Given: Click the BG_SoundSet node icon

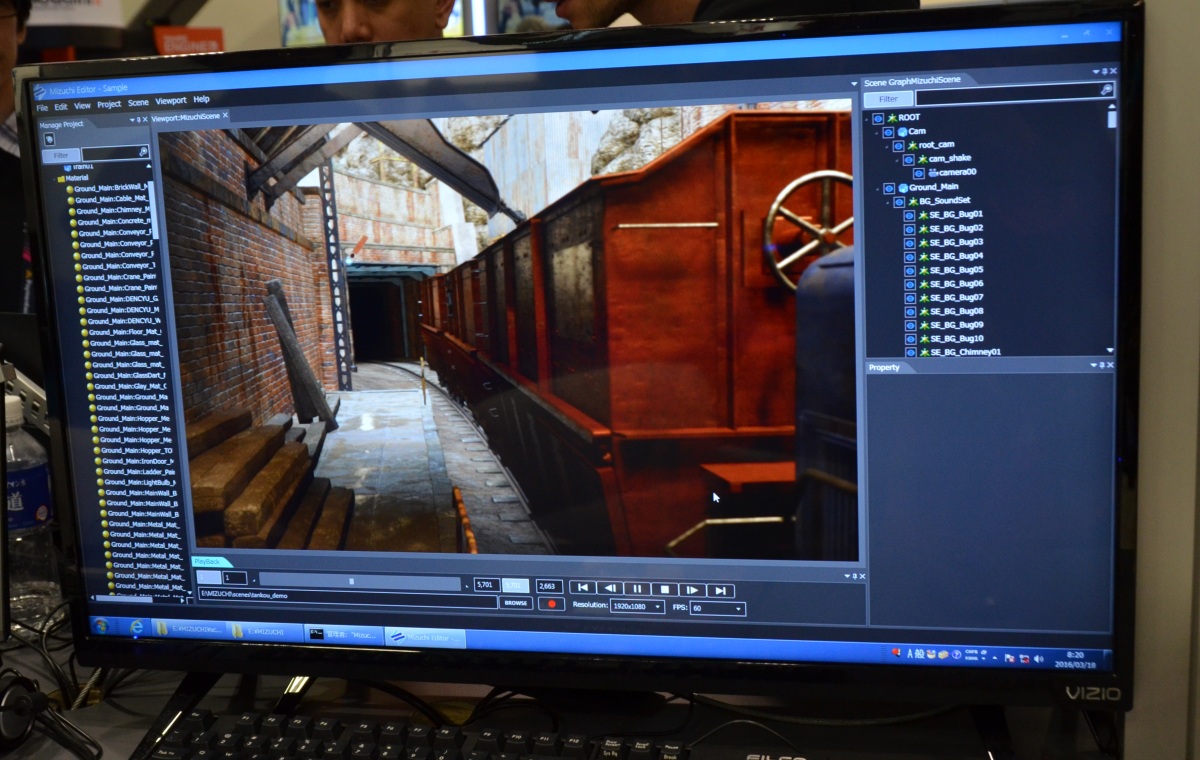Looking at the screenshot, I should coord(912,202).
